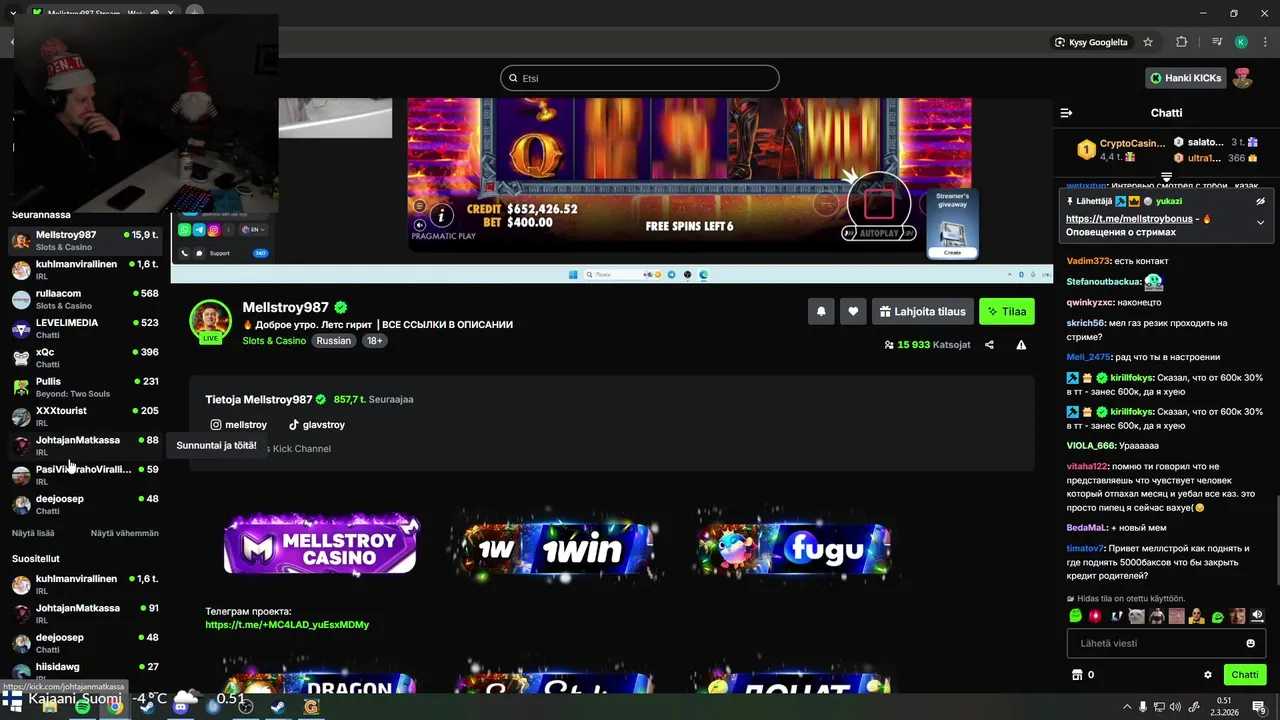Click the pinned mellstroybonus Telegram link
Screen dimensions: 1280x720
(x=1129, y=219)
